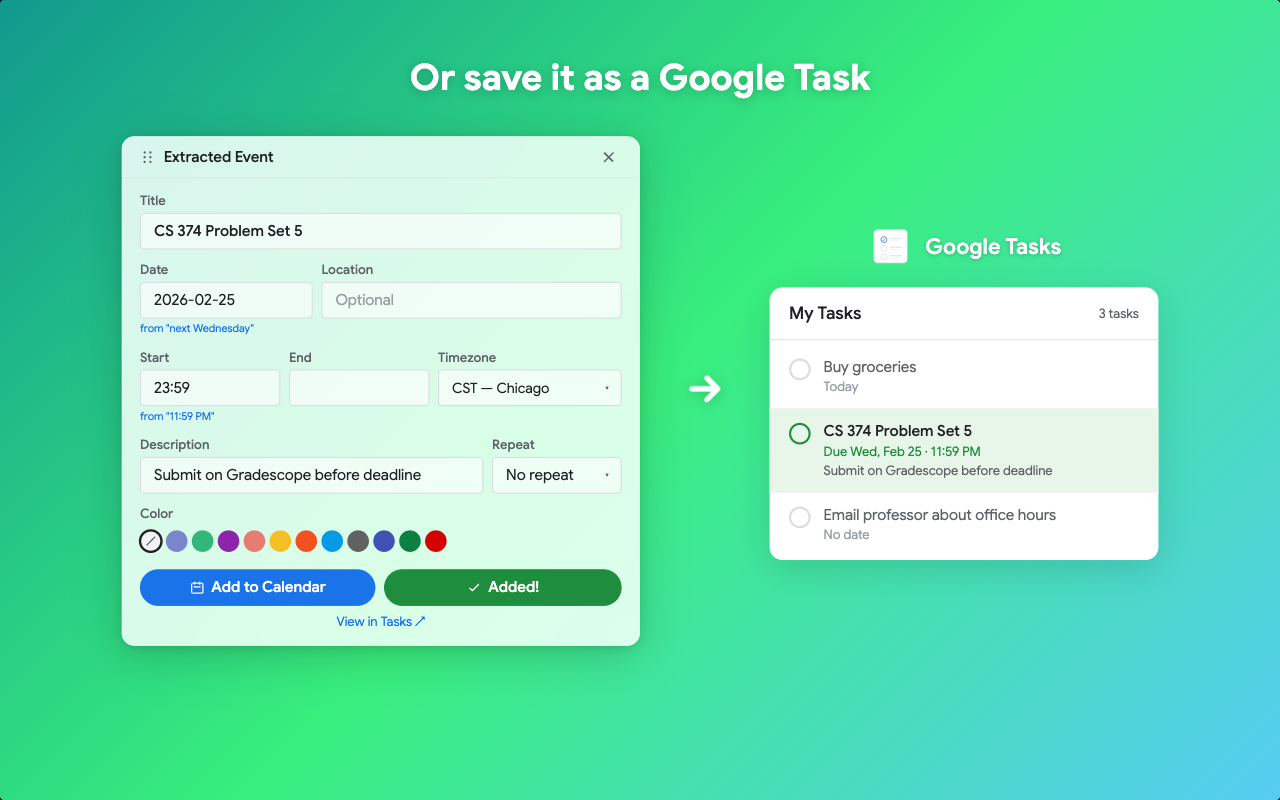Image resolution: width=1280 pixels, height=800 pixels.
Task: Click the empty End time field
Action: coord(359,388)
